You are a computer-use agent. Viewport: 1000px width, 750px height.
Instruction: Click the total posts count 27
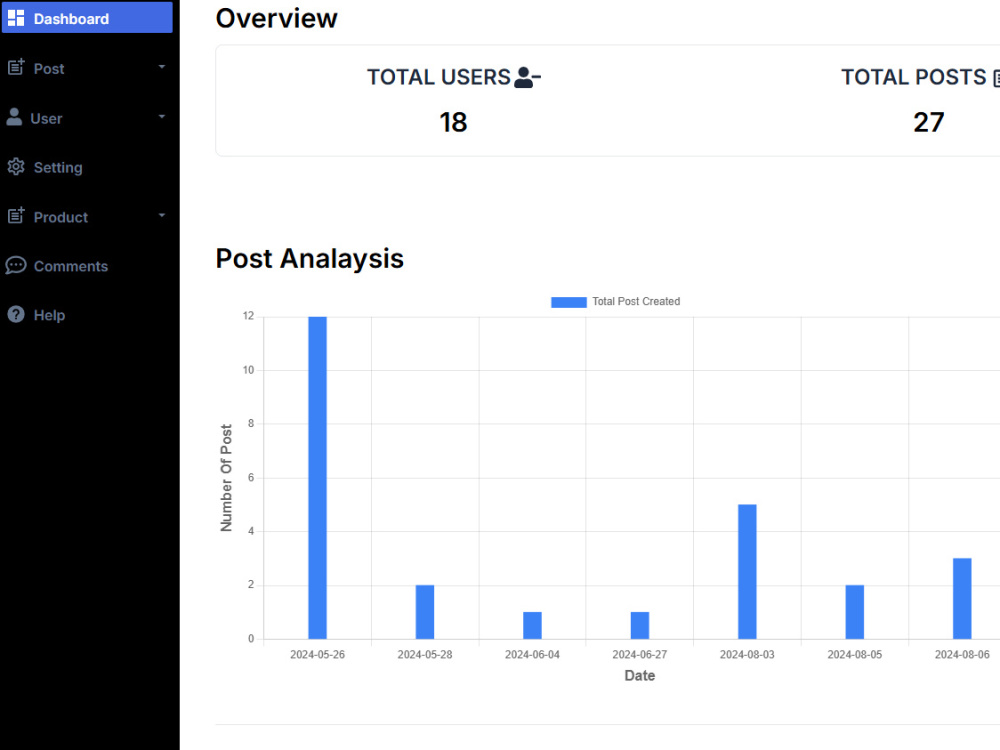pyautogui.click(x=929, y=122)
